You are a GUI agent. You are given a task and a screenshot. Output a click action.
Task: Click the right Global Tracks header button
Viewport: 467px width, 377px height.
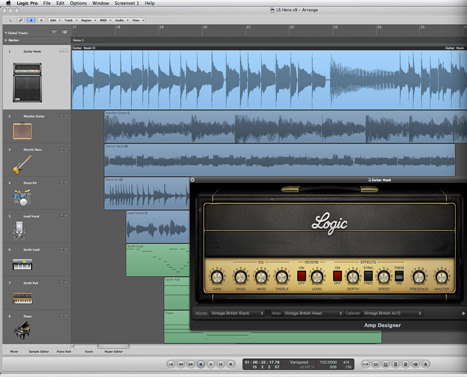(64, 32)
